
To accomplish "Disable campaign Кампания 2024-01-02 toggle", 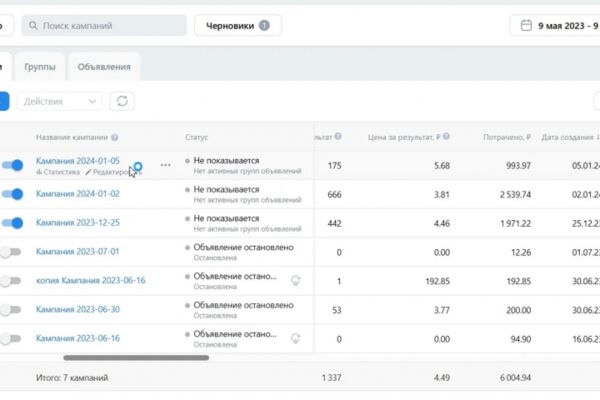I will point(12,194).
